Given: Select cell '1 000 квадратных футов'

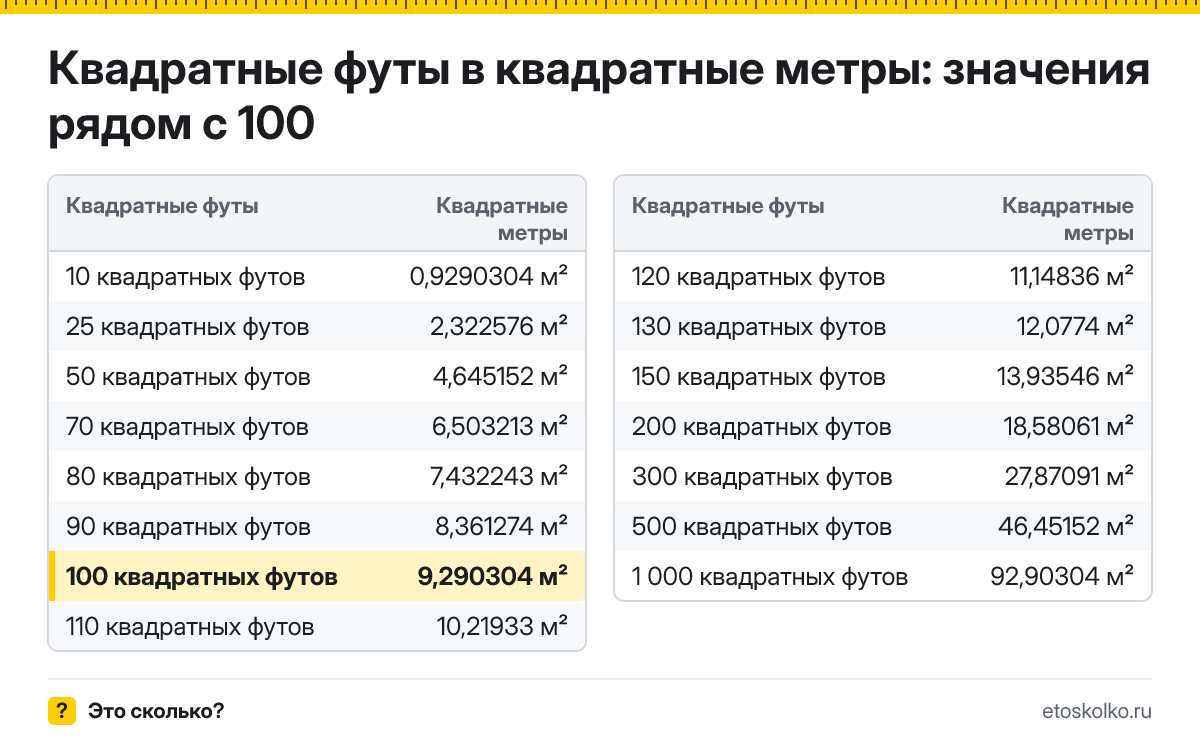Looking at the screenshot, I should (770, 577).
